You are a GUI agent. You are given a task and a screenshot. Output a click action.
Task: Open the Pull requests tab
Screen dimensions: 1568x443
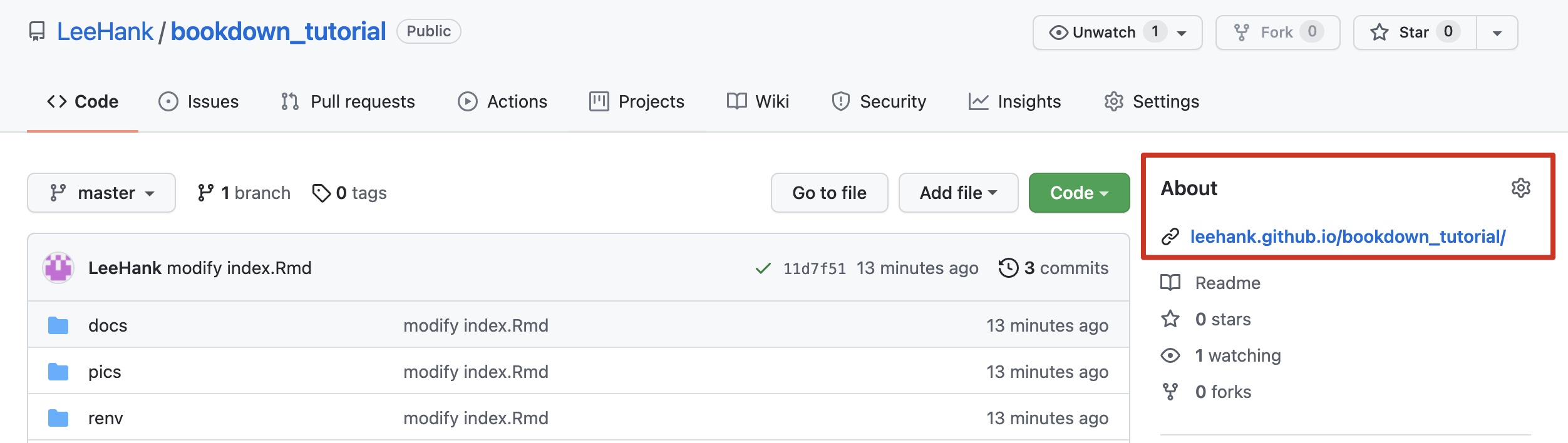click(348, 101)
